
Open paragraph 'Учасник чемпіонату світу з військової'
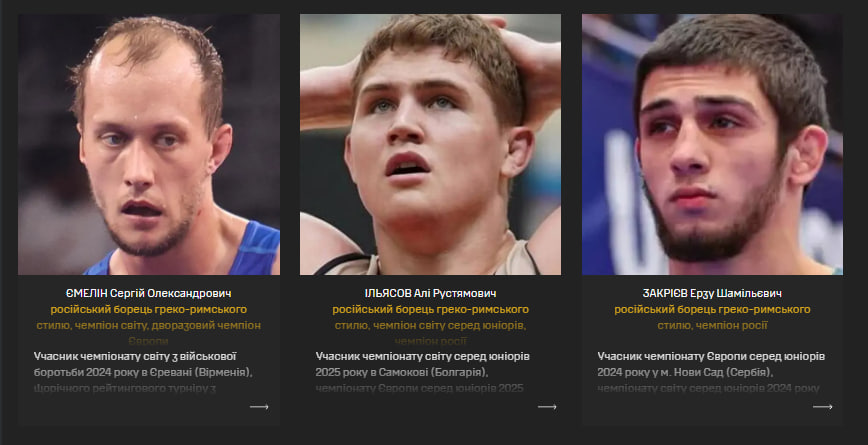(x=135, y=356)
